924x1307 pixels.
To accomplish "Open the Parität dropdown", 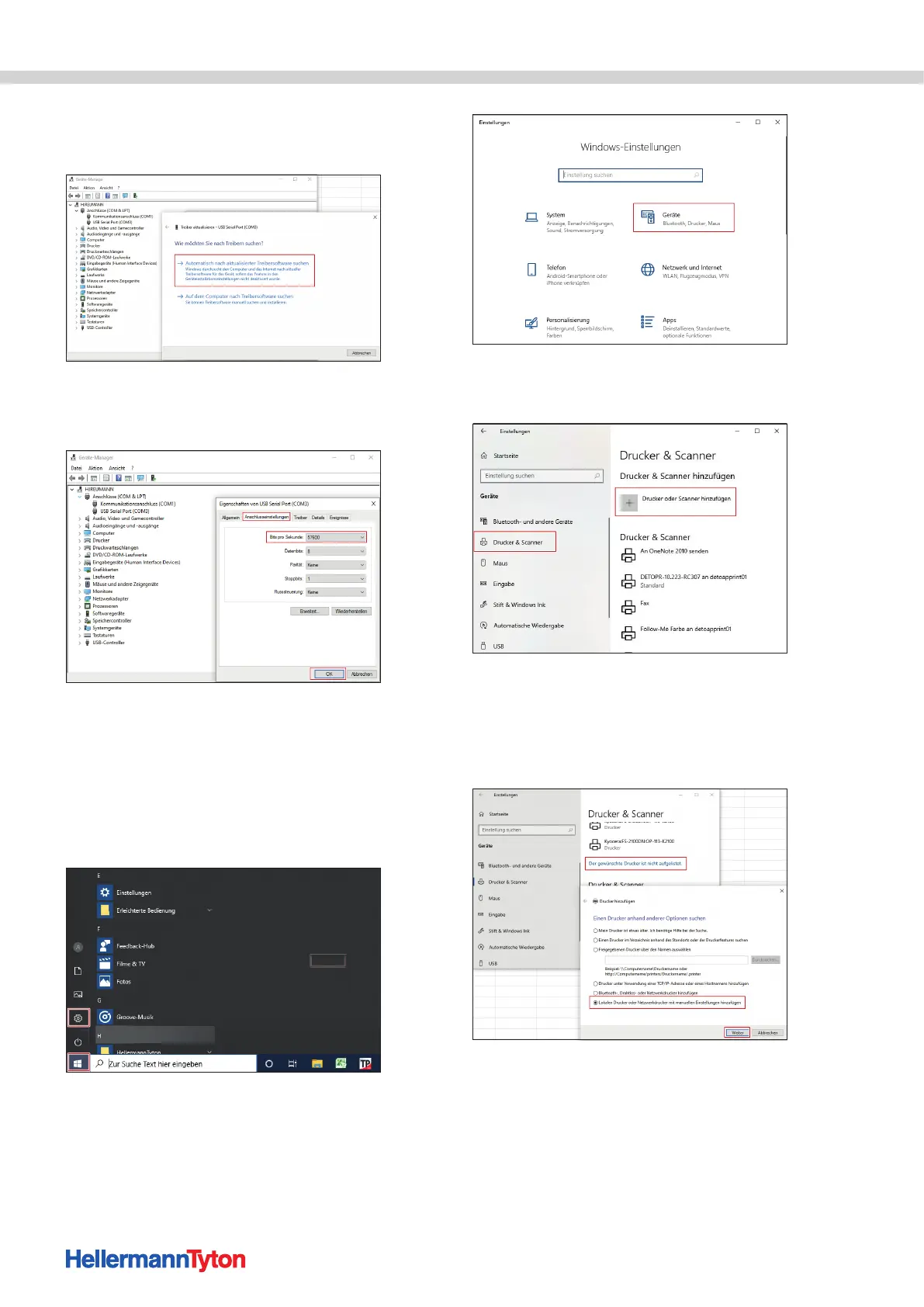I will 335,564.
